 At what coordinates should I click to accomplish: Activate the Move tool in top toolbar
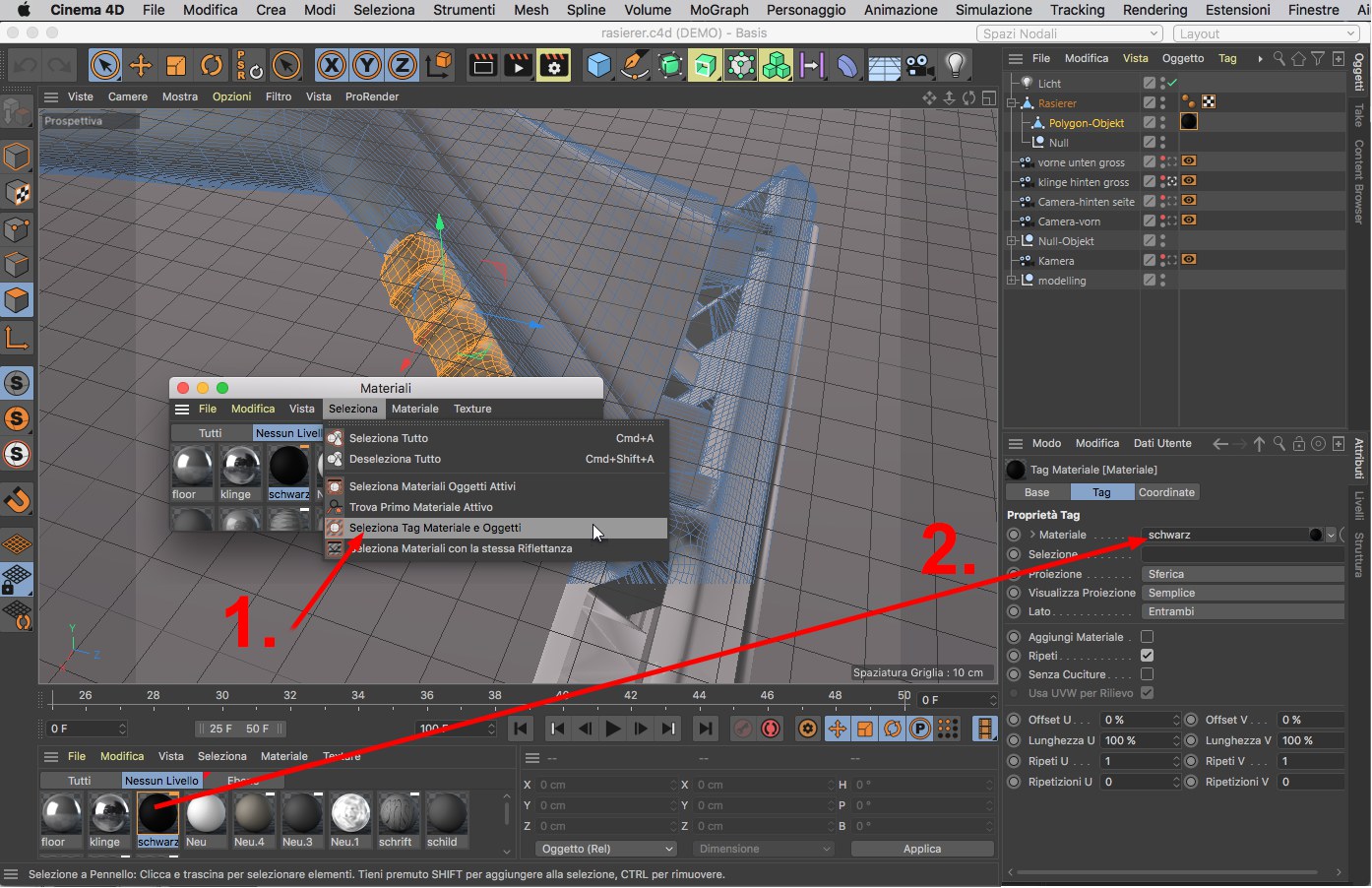pos(141,66)
